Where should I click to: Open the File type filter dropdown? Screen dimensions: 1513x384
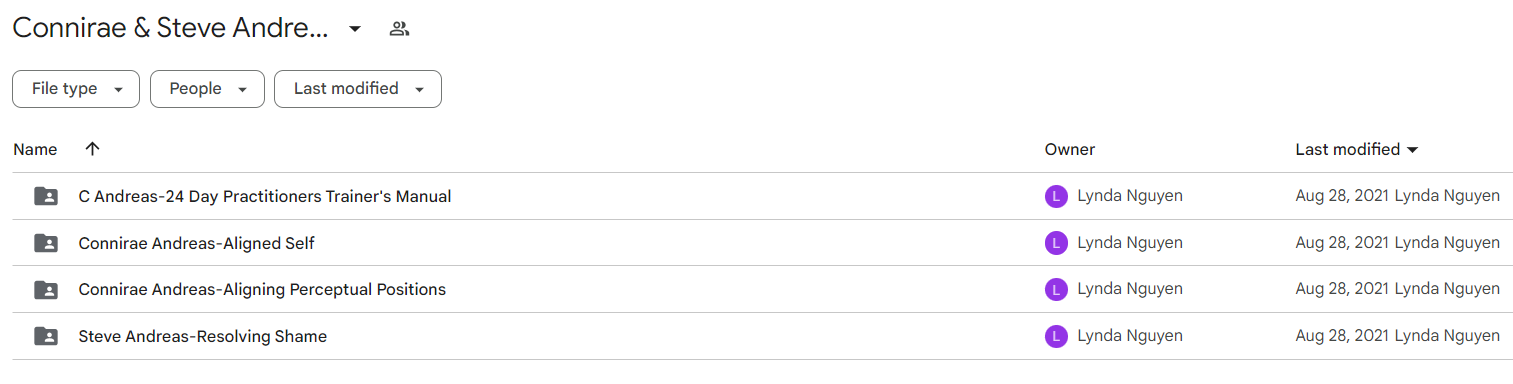pyautogui.click(x=75, y=89)
